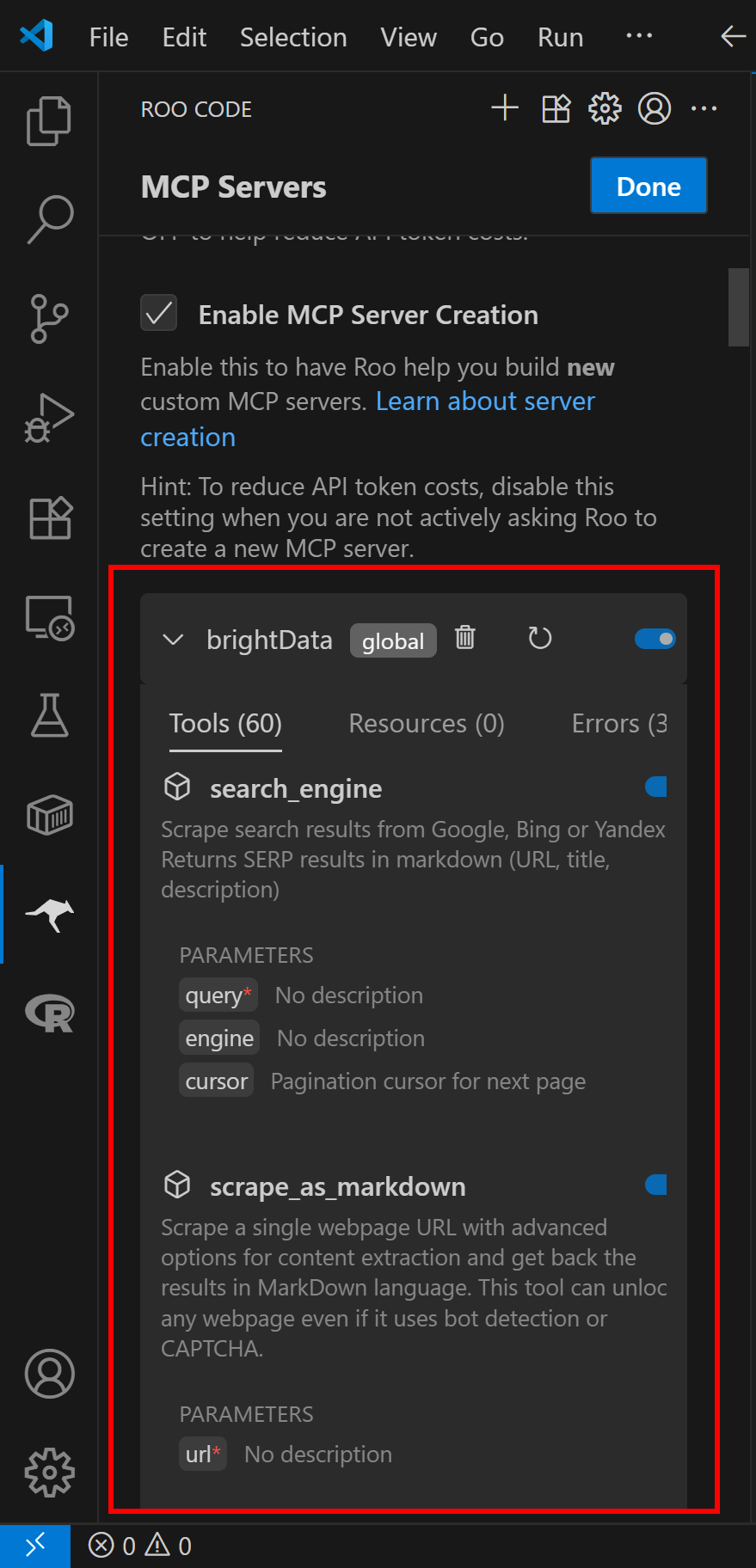
Task: Open the Run and Debug view
Action: pos(49,419)
